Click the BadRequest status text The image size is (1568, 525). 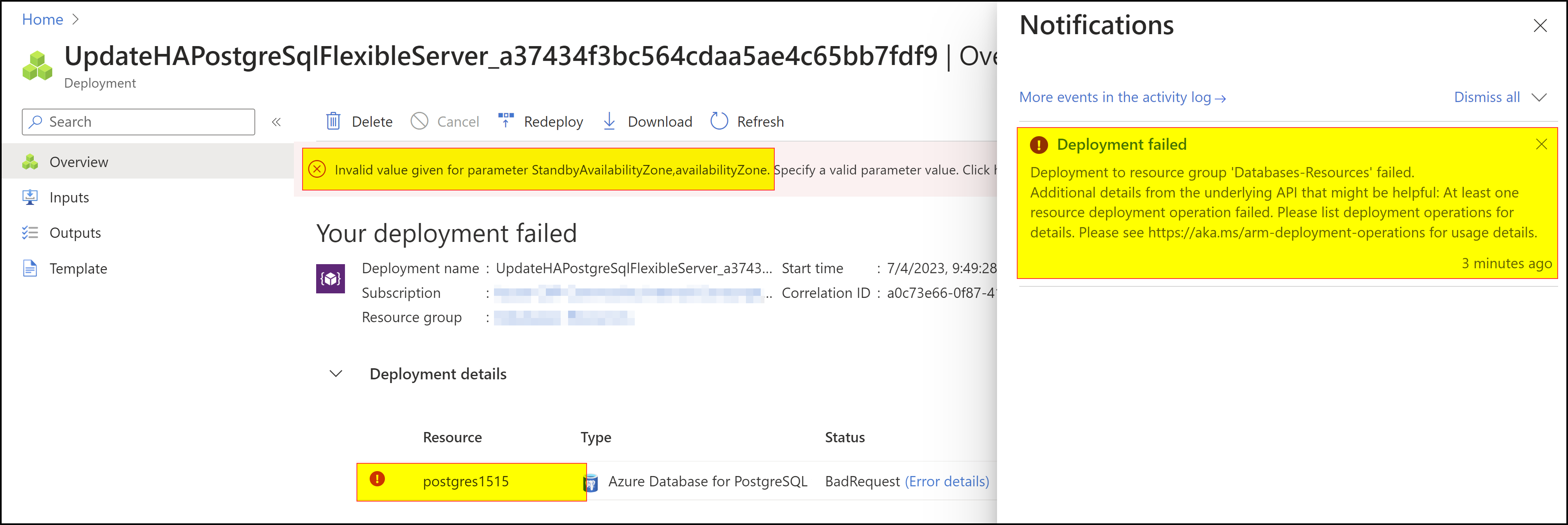click(x=862, y=482)
